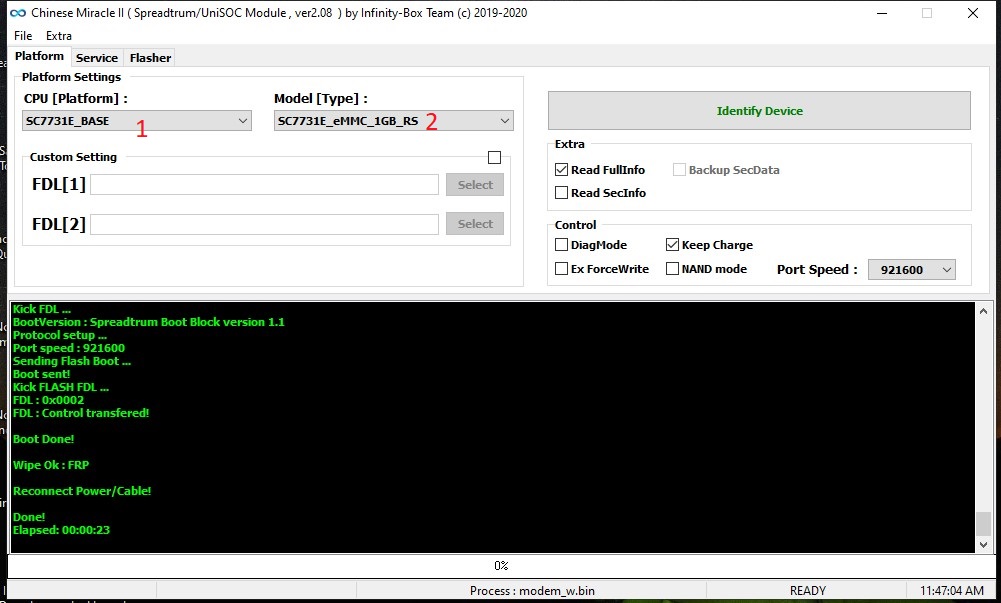Uncheck the Read FullInfo checkbox
1001x603 pixels.
562,170
